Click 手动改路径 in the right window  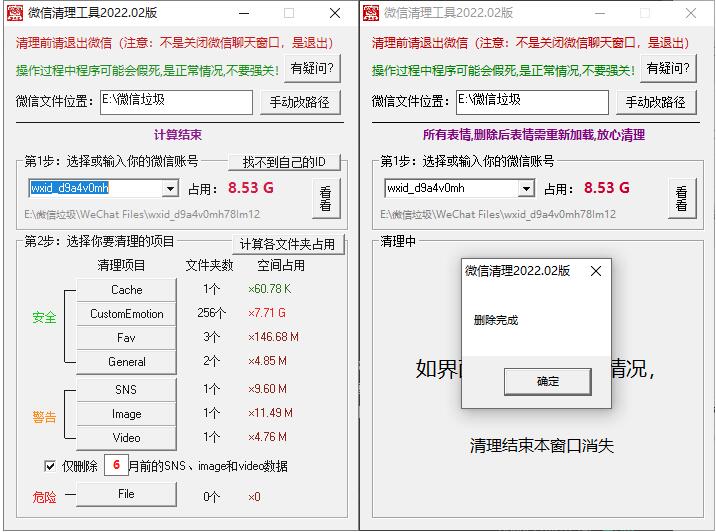656,102
